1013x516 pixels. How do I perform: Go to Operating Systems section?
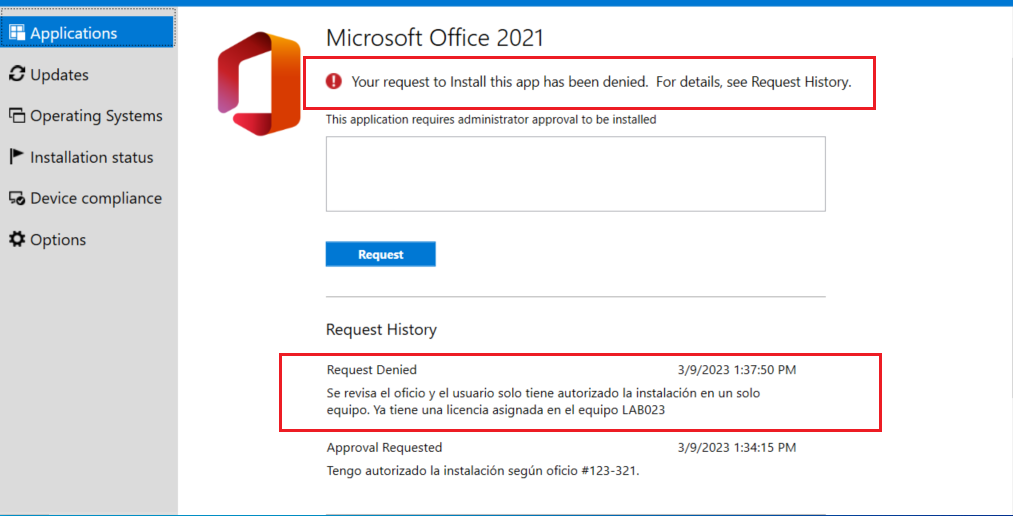[87, 116]
